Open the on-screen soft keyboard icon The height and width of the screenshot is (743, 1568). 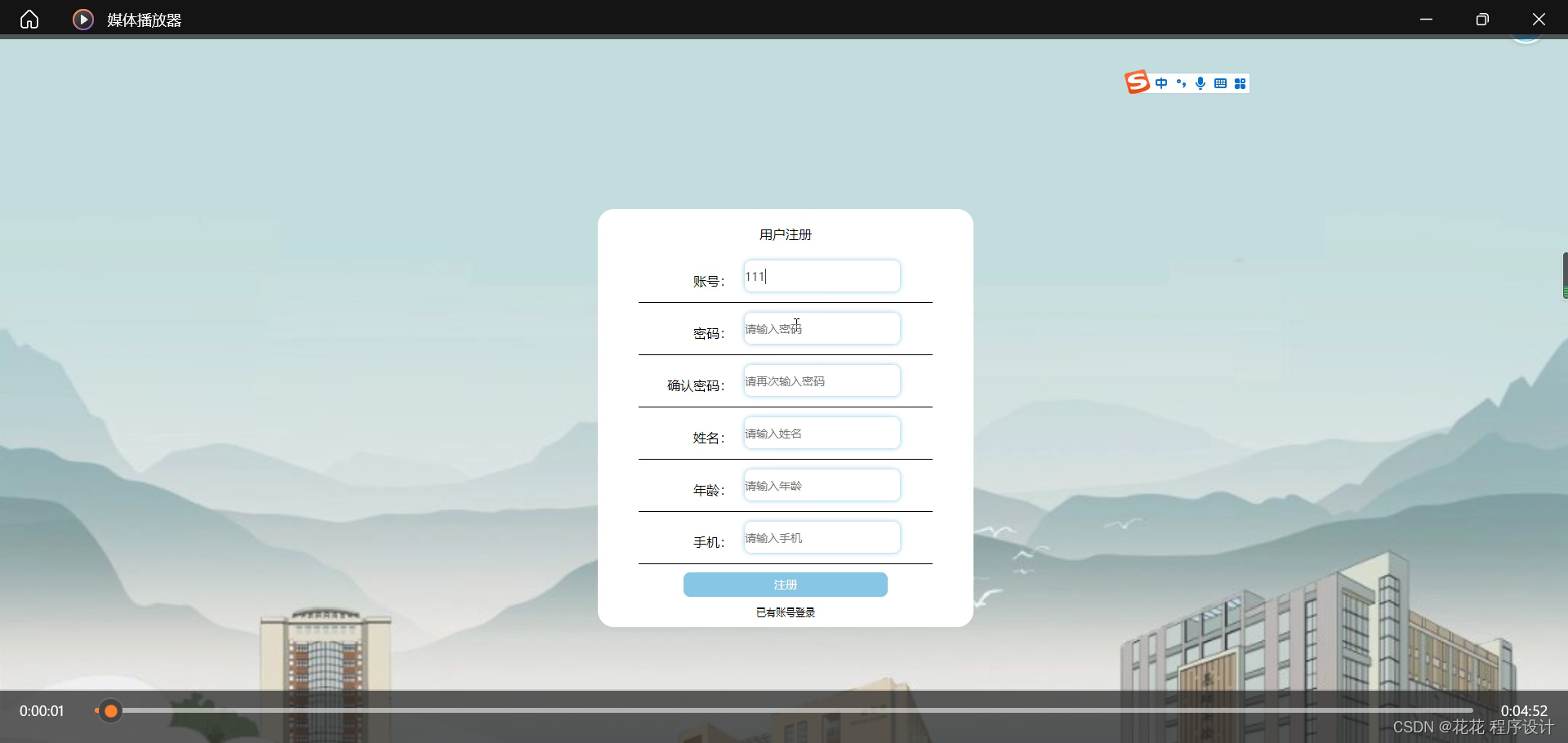click(x=1220, y=82)
